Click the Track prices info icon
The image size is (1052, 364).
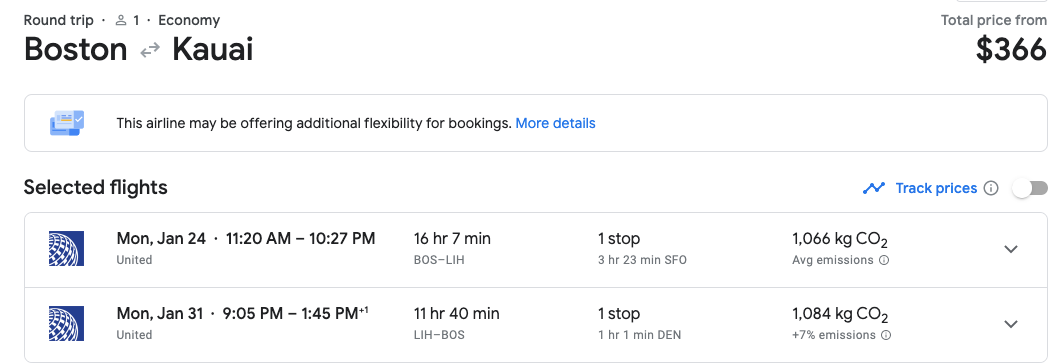(990, 188)
